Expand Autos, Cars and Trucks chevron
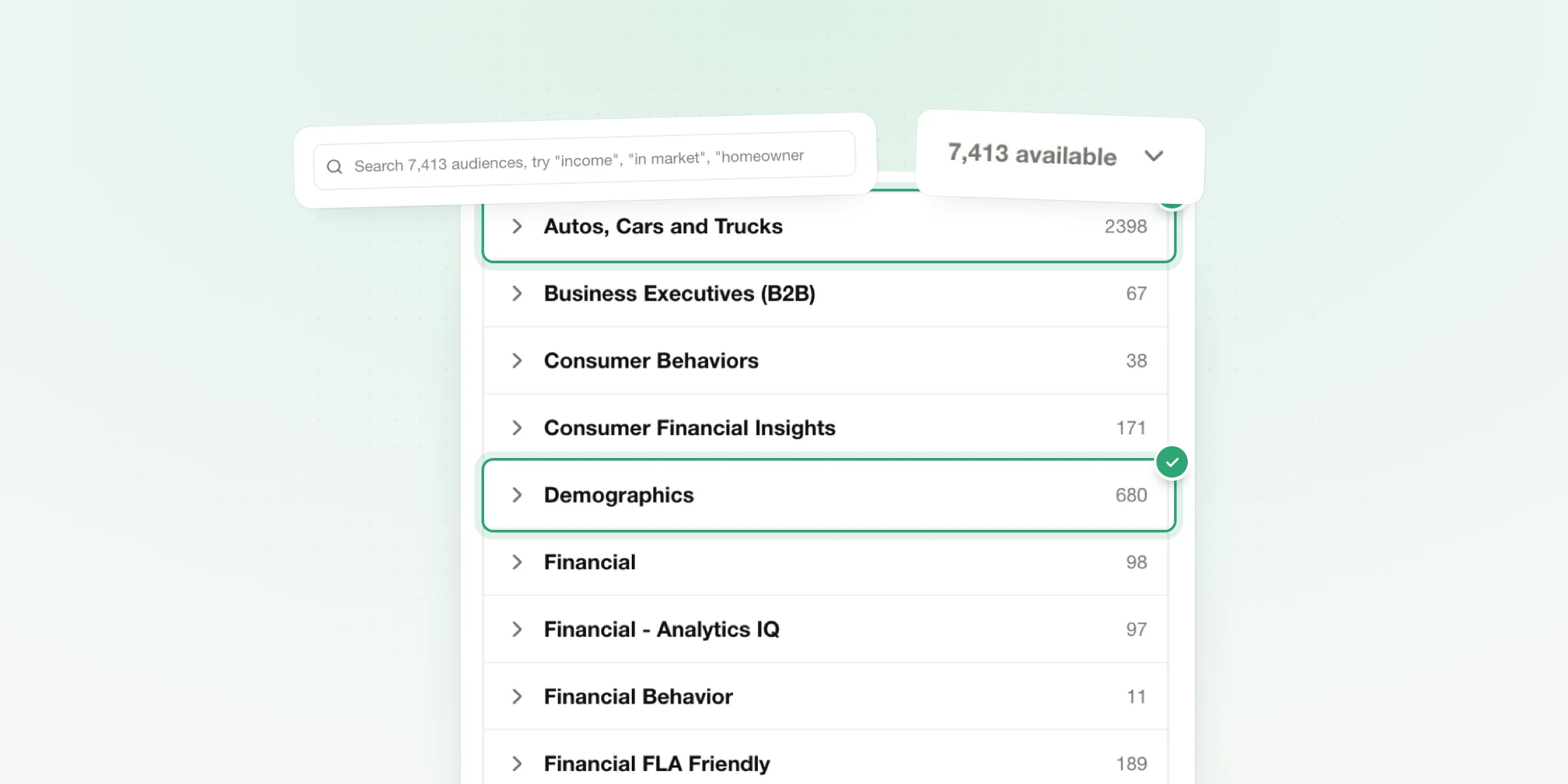The image size is (1568, 784). click(x=517, y=227)
